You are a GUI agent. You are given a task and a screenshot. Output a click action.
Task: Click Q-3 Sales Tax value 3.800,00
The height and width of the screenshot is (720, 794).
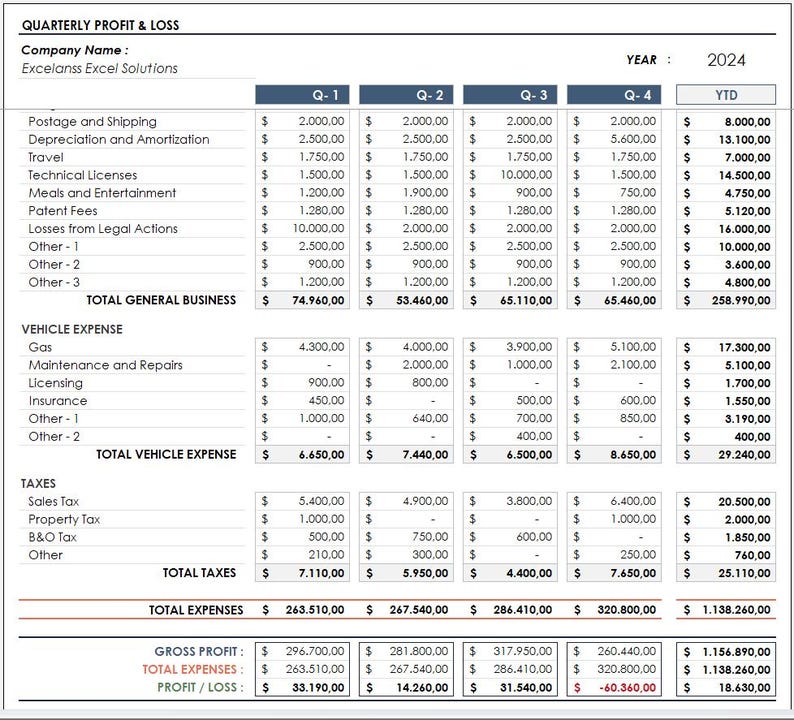[x=529, y=501]
